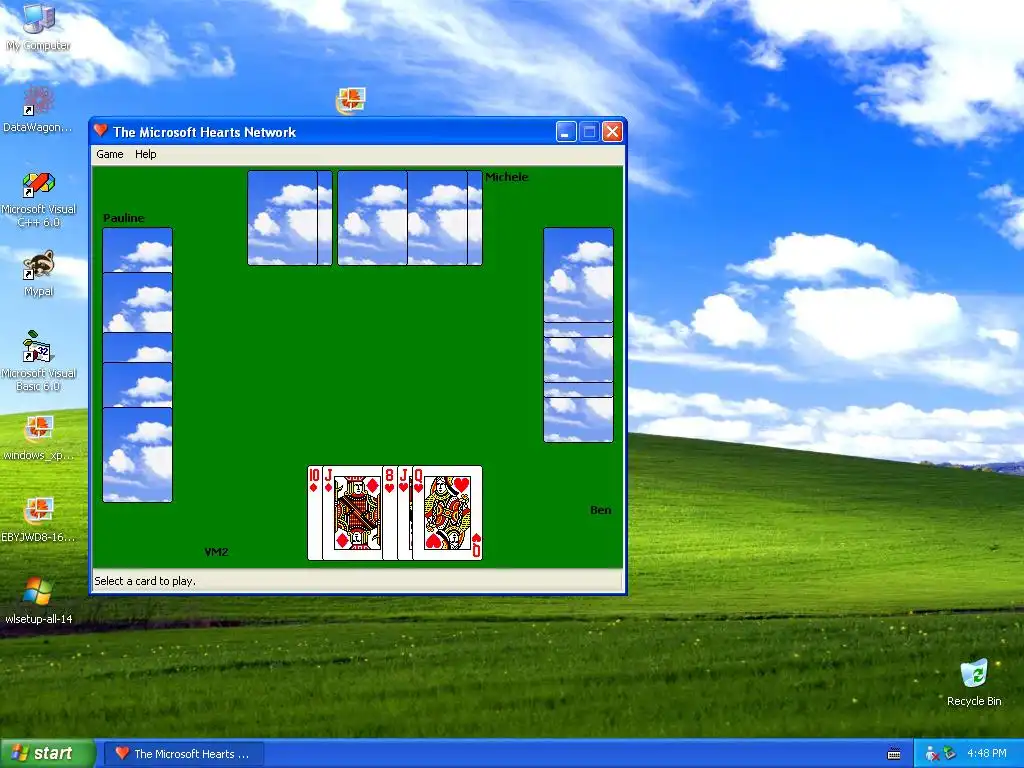Click Ben's top face-down card
Screen dimensions: 1024x768
pyautogui.click(x=579, y=274)
